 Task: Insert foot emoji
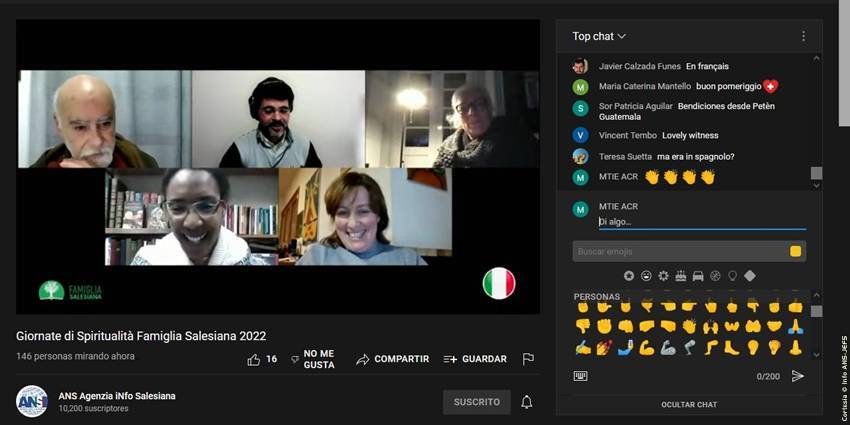coord(732,347)
